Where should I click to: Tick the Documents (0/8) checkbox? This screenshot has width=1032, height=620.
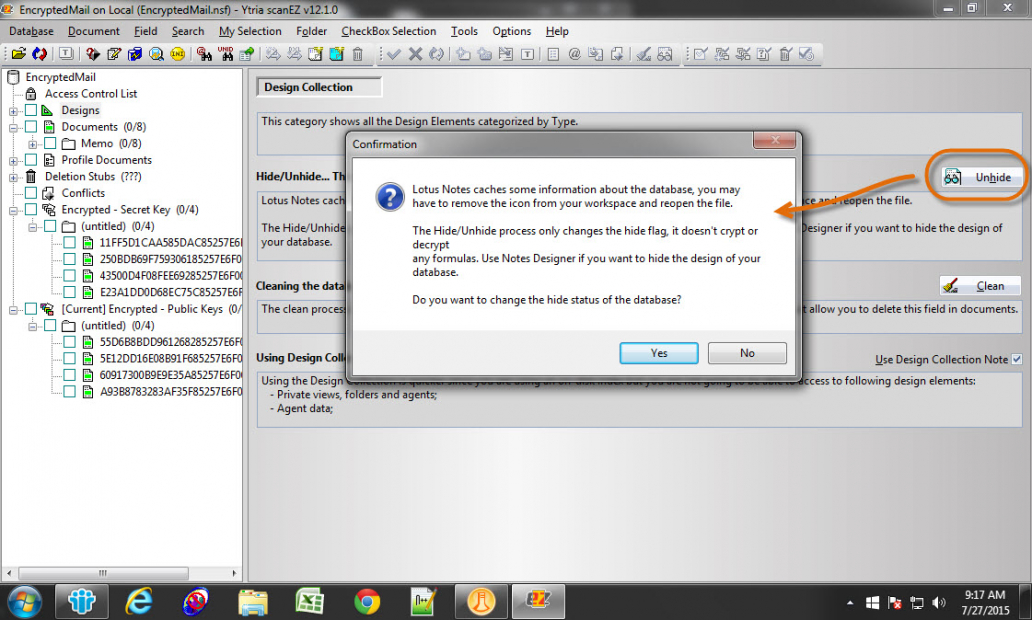point(31,126)
